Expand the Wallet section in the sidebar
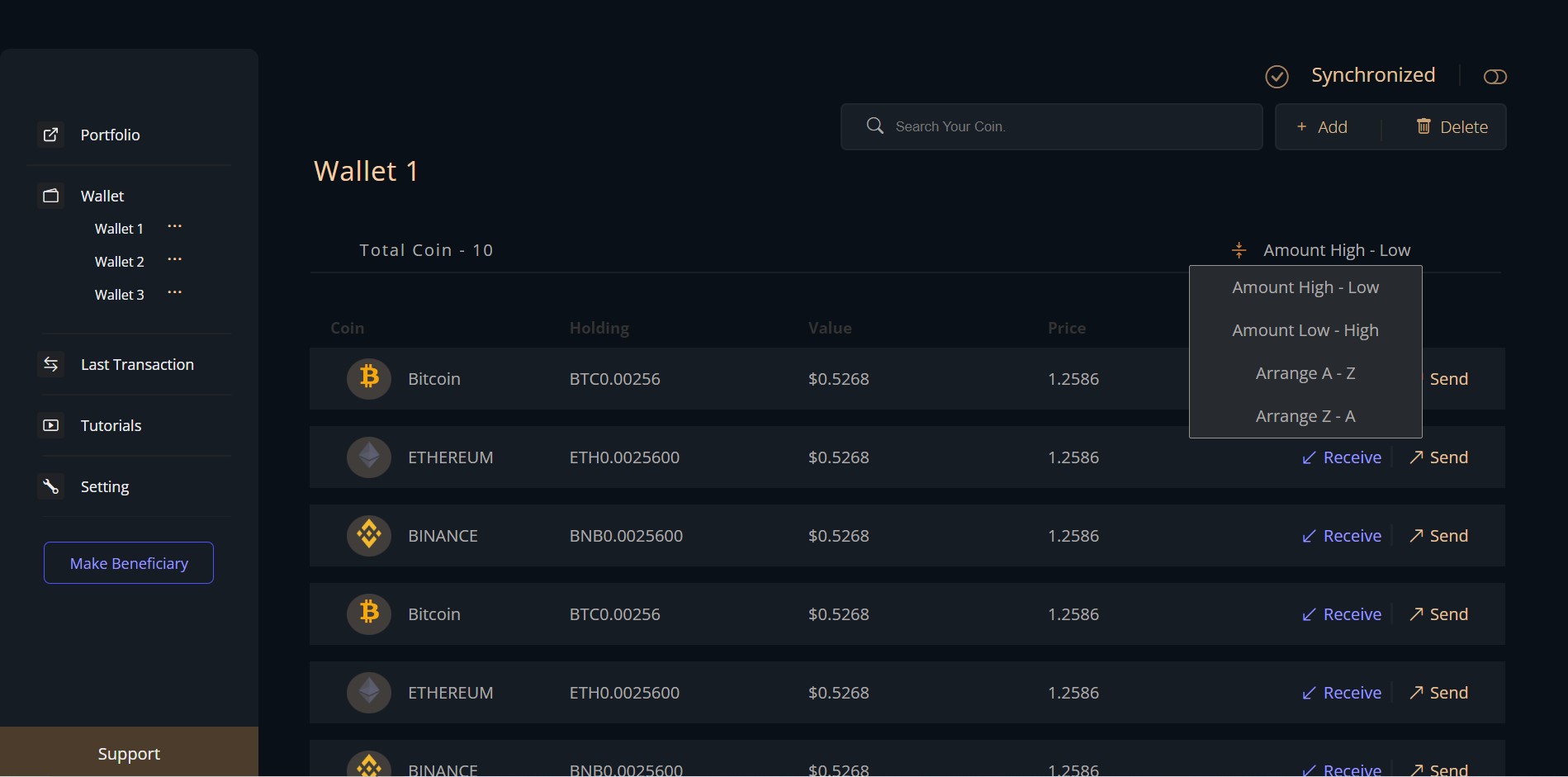1568x777 pixels. point(102,196)
